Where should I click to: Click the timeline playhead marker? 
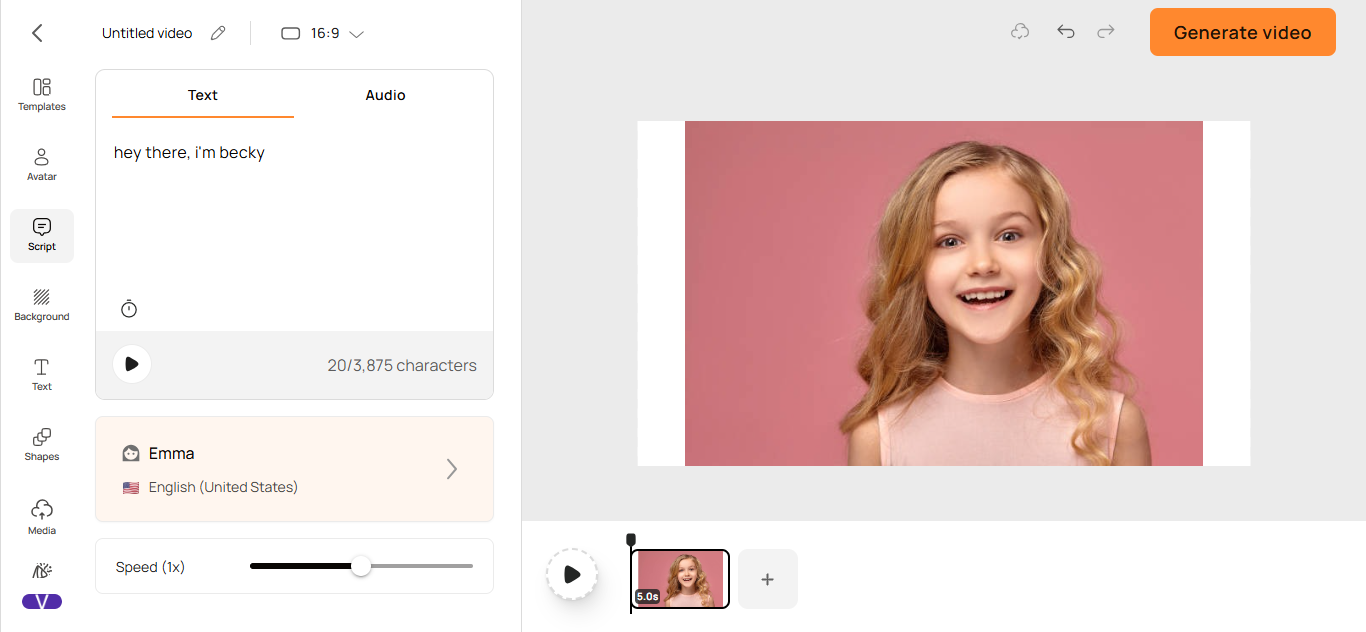click(631, 541)
